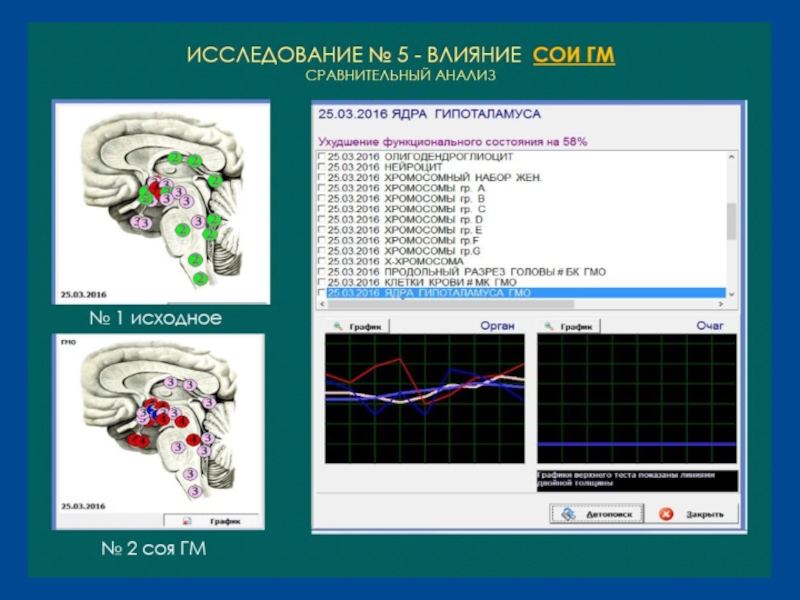Viewport: 800px width, 600px height.
Task: Click the red X icon beside Закрыть
Action: click(666, 513)
